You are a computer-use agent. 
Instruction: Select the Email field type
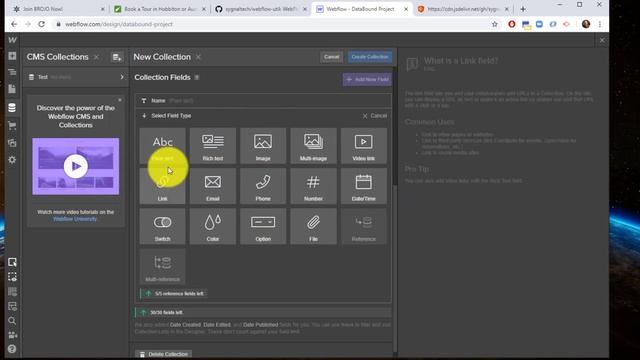pyautogui.click(x=213, y=186)
